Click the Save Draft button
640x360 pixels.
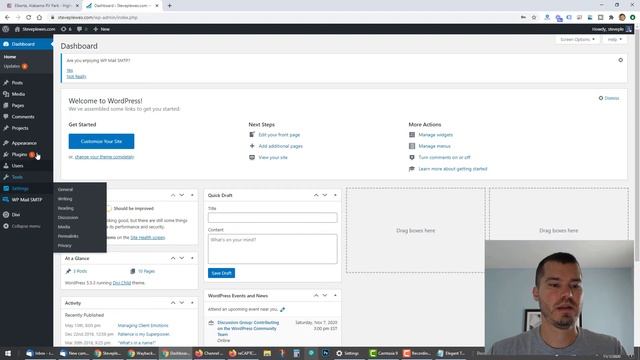click(x=221, y=273)
